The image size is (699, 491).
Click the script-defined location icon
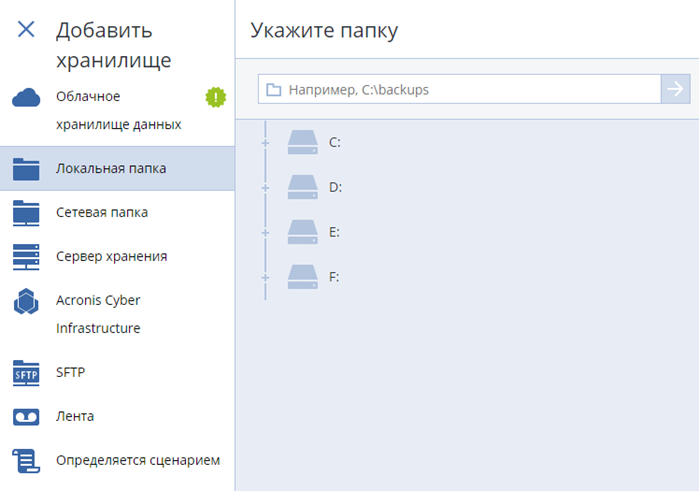pos(26,460)
